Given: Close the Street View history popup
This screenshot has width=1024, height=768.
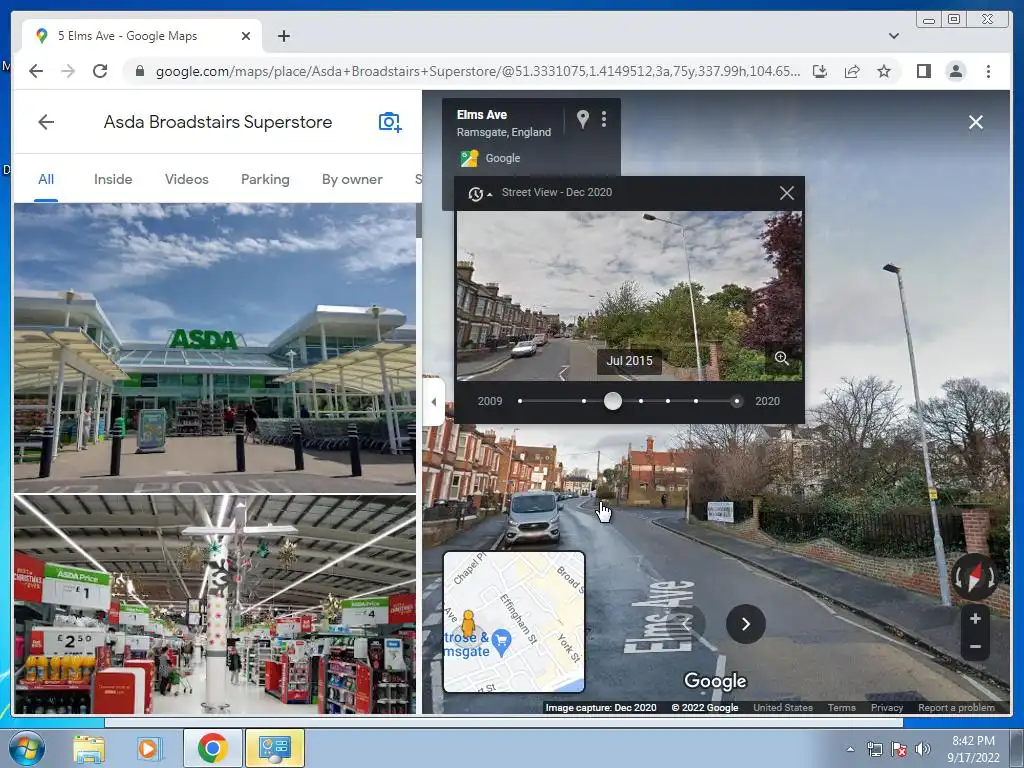Looking at the screenshot, I should pos(787,193).
